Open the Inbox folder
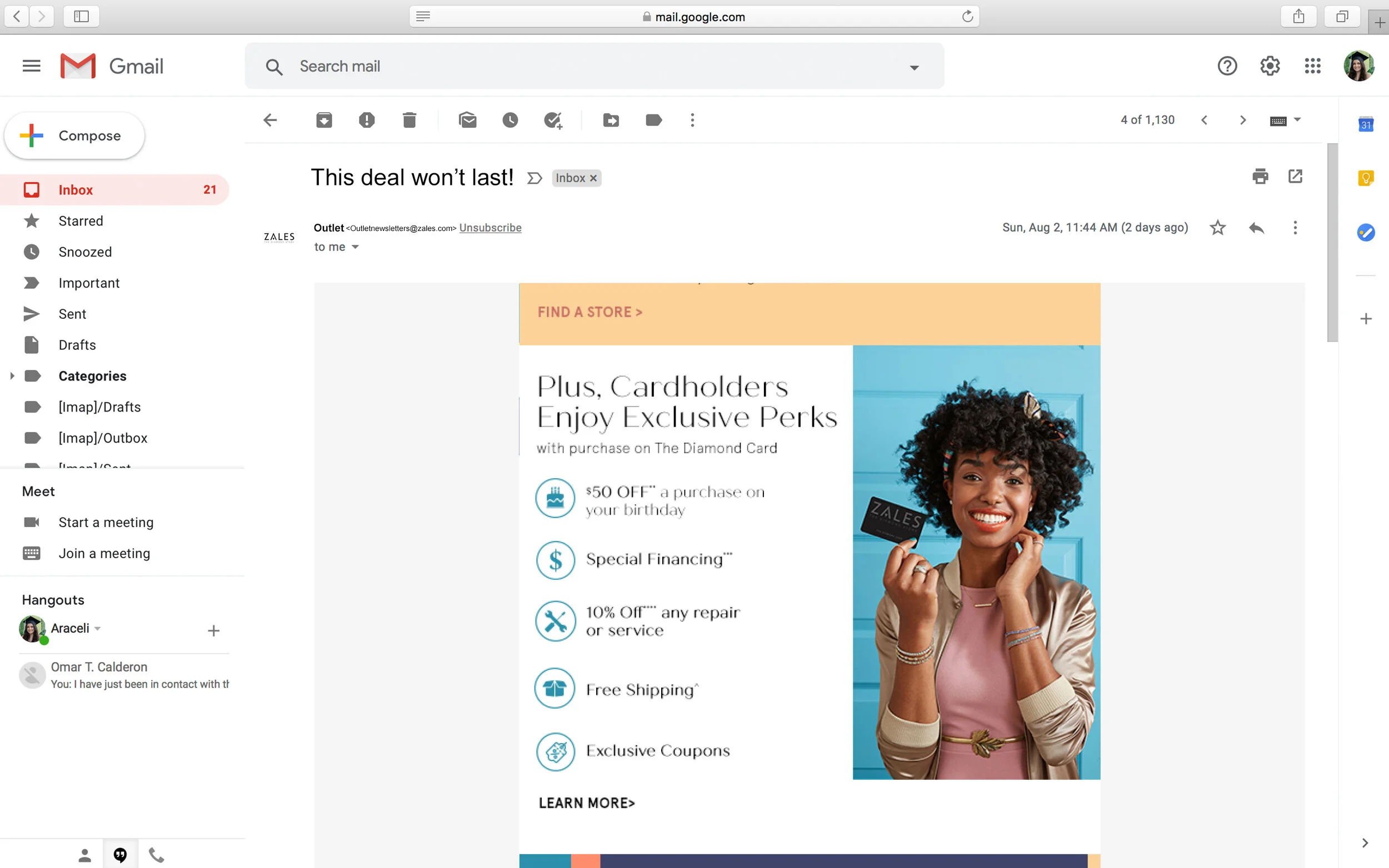Viewport: 1389px width, 868px height. coord(114,189)
